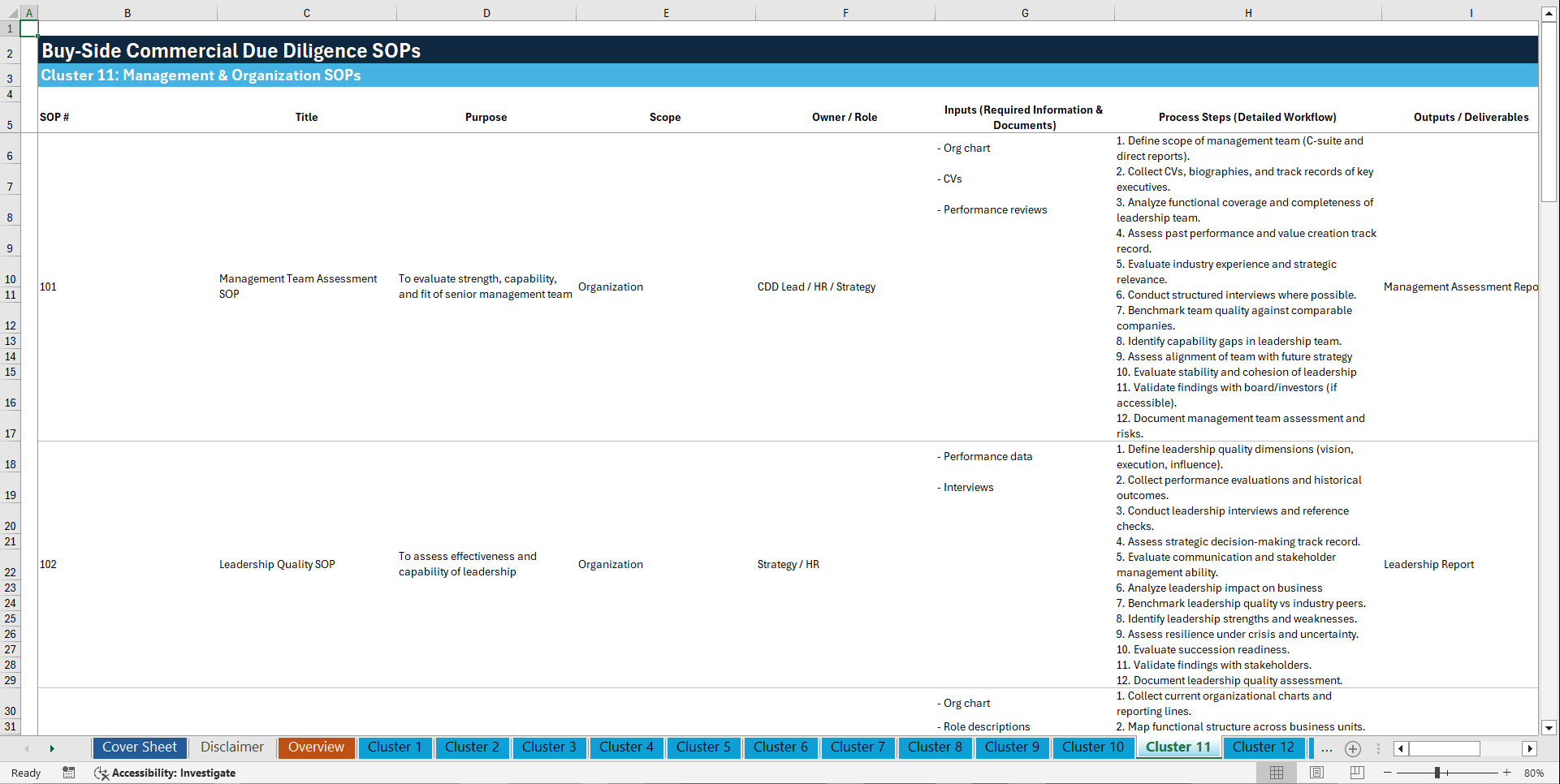Click 'Management Team Assessment SOP' cell
Viewport: 1560px width, 784px height.
(298, 286)
